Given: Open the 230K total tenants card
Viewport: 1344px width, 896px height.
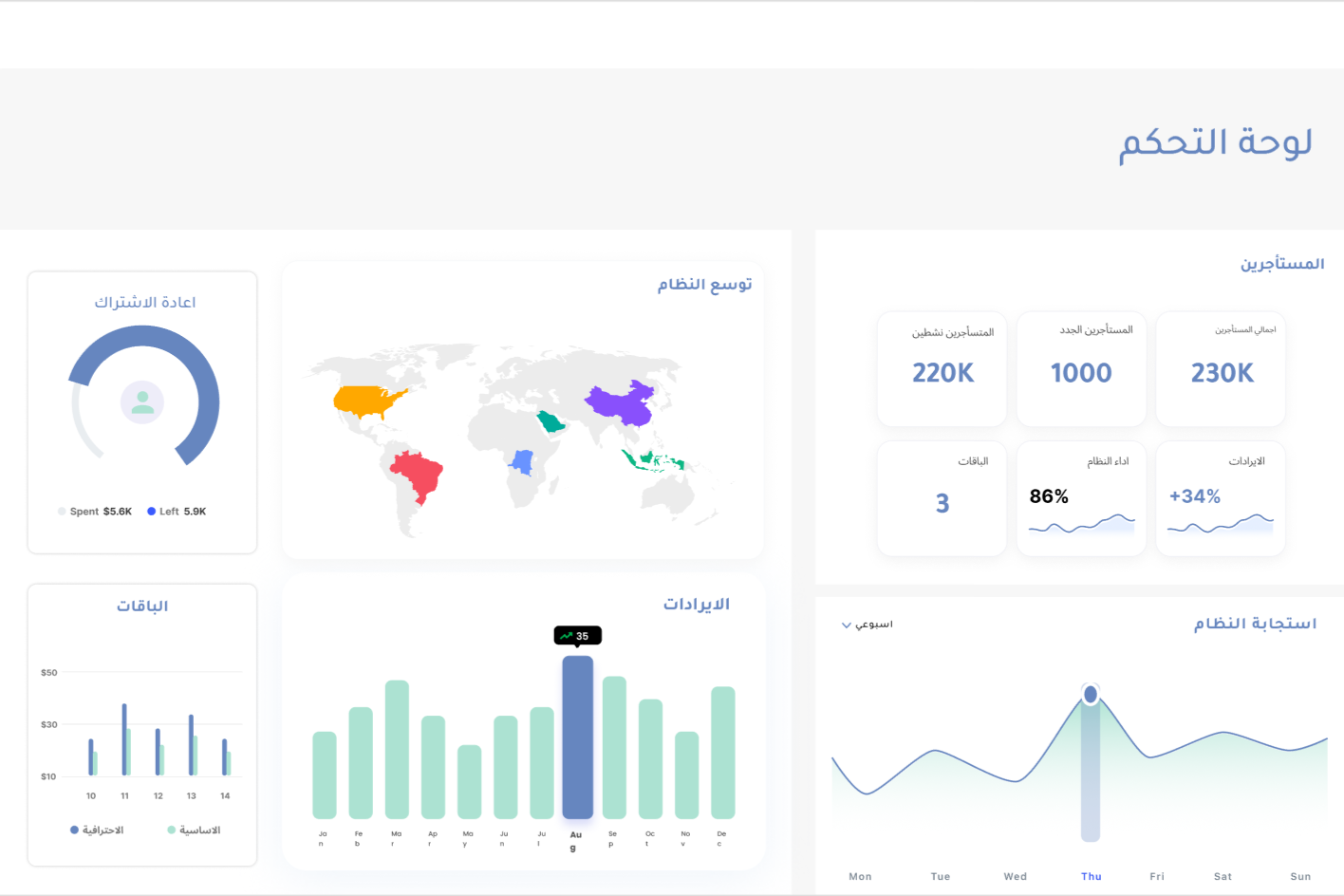Looking at the screenshot, I should click(1221, 369).
